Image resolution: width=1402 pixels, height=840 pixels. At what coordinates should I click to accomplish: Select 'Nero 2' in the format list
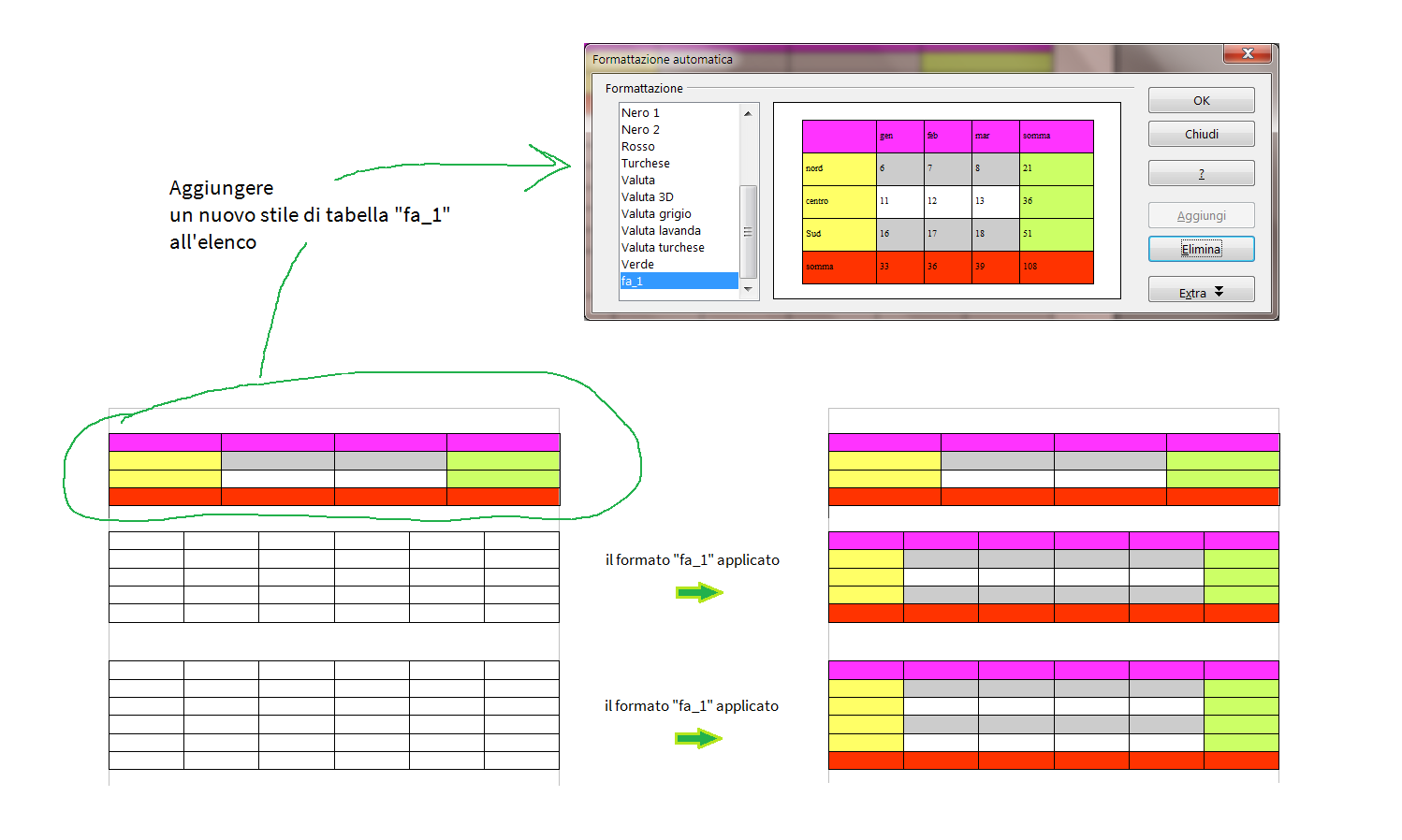(x=640, y=130)
